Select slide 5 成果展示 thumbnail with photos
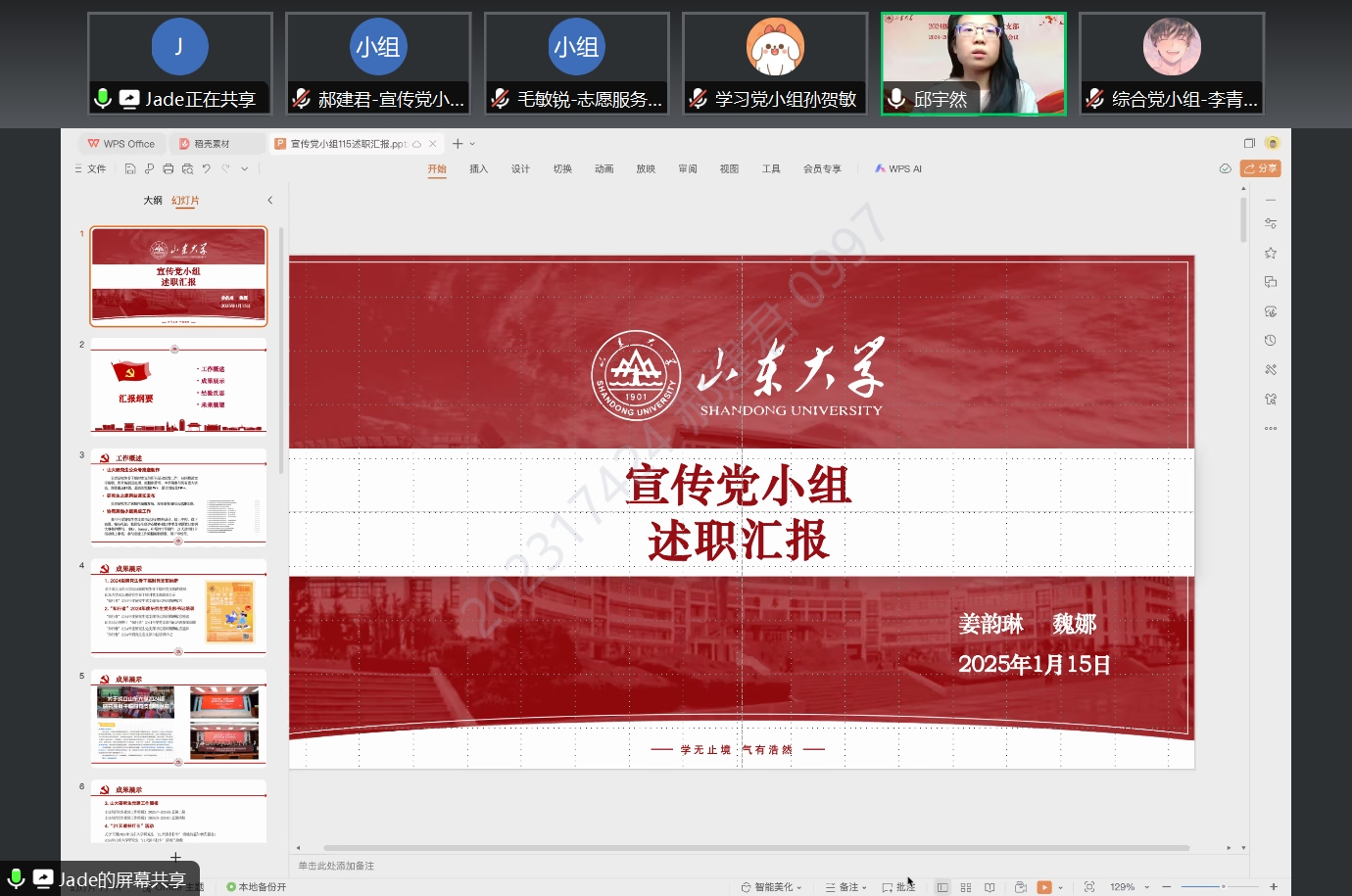Viewport: 1352px width, 896px height. pyautogui.click(x=178, y=718)
